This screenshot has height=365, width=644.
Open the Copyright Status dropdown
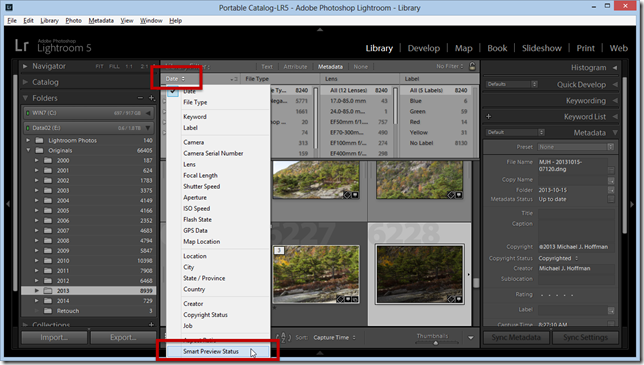pyautogui.click(x=558, y=258)
